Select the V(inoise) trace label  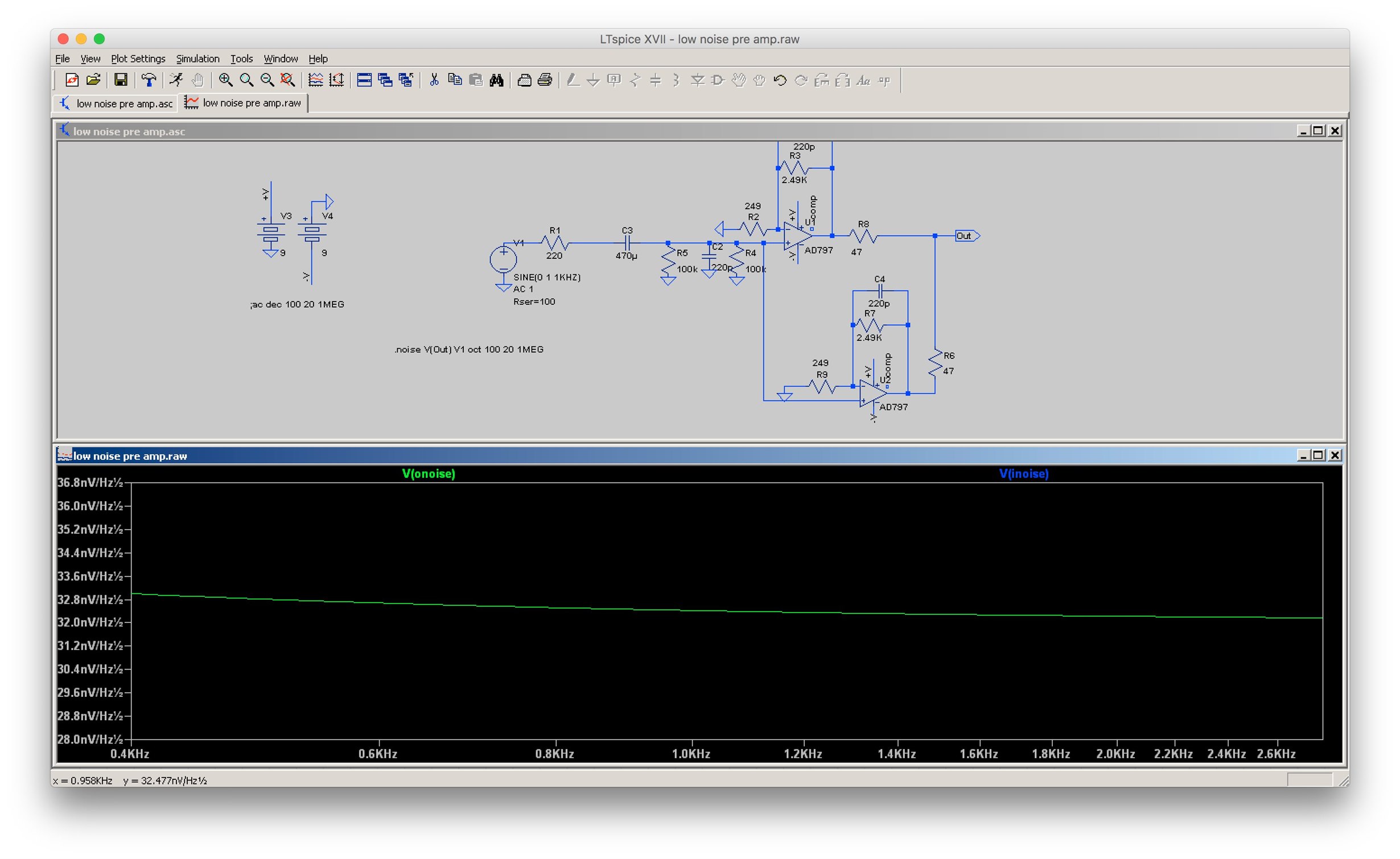tap(1024, 474)
